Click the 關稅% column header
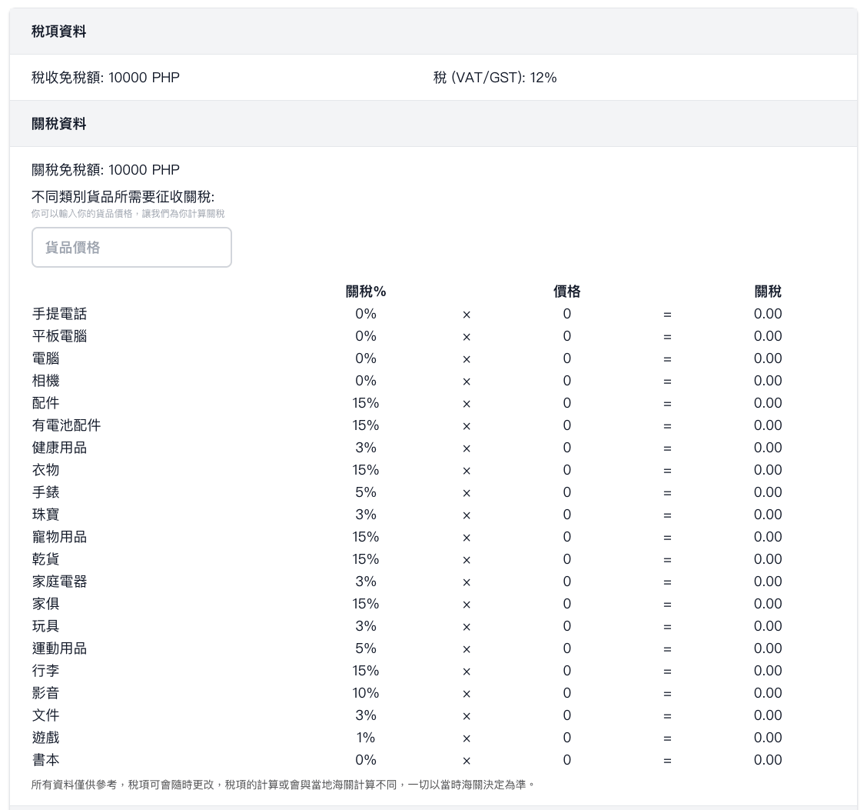This screenshot has width=867, height=810. [365, 292]
